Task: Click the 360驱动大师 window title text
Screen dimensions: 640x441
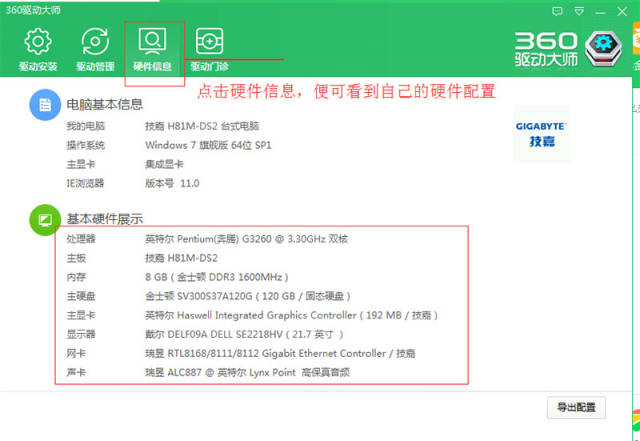Action: 33,10
